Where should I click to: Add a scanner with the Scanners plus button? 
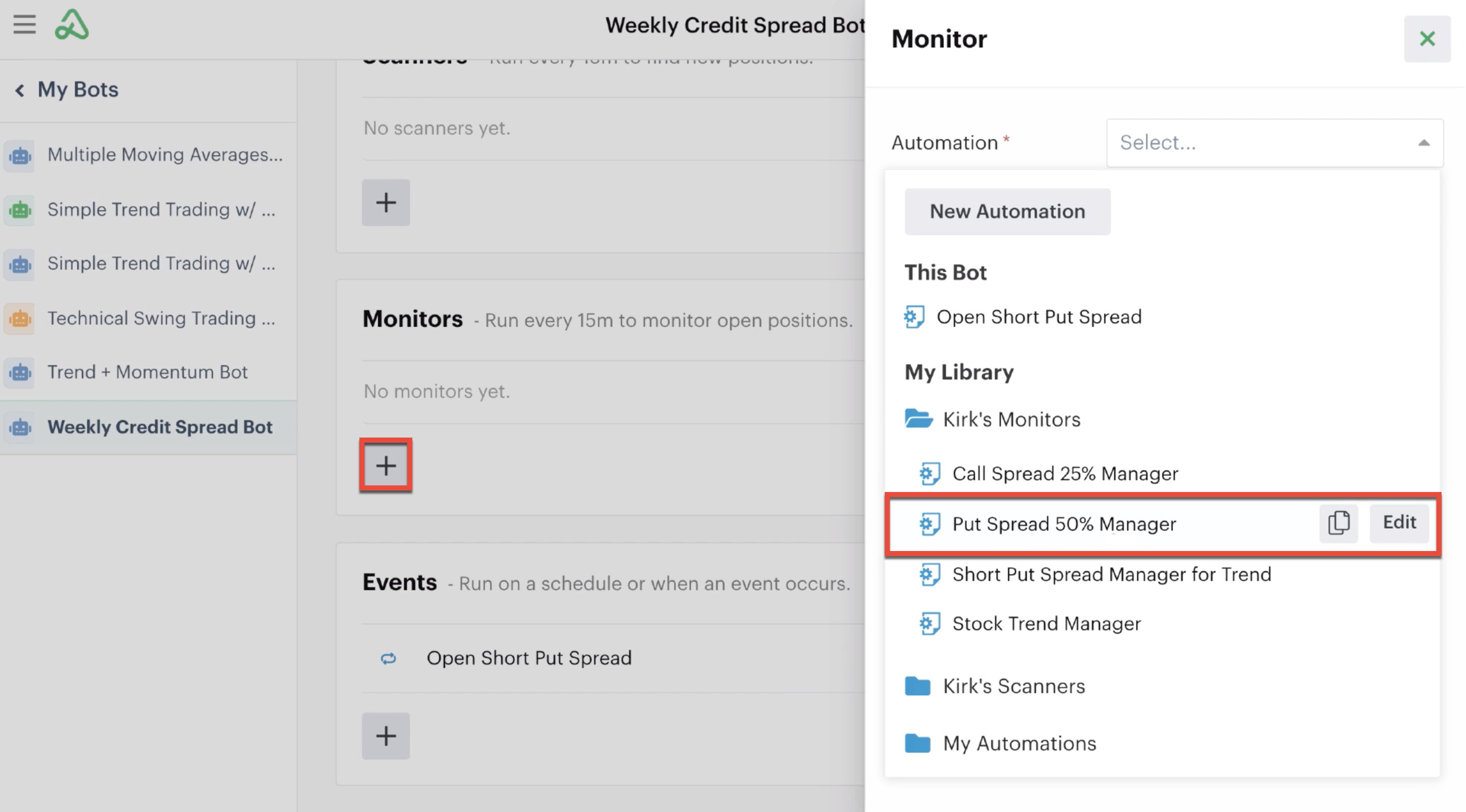pyautogui.click(x=386, y=202)
